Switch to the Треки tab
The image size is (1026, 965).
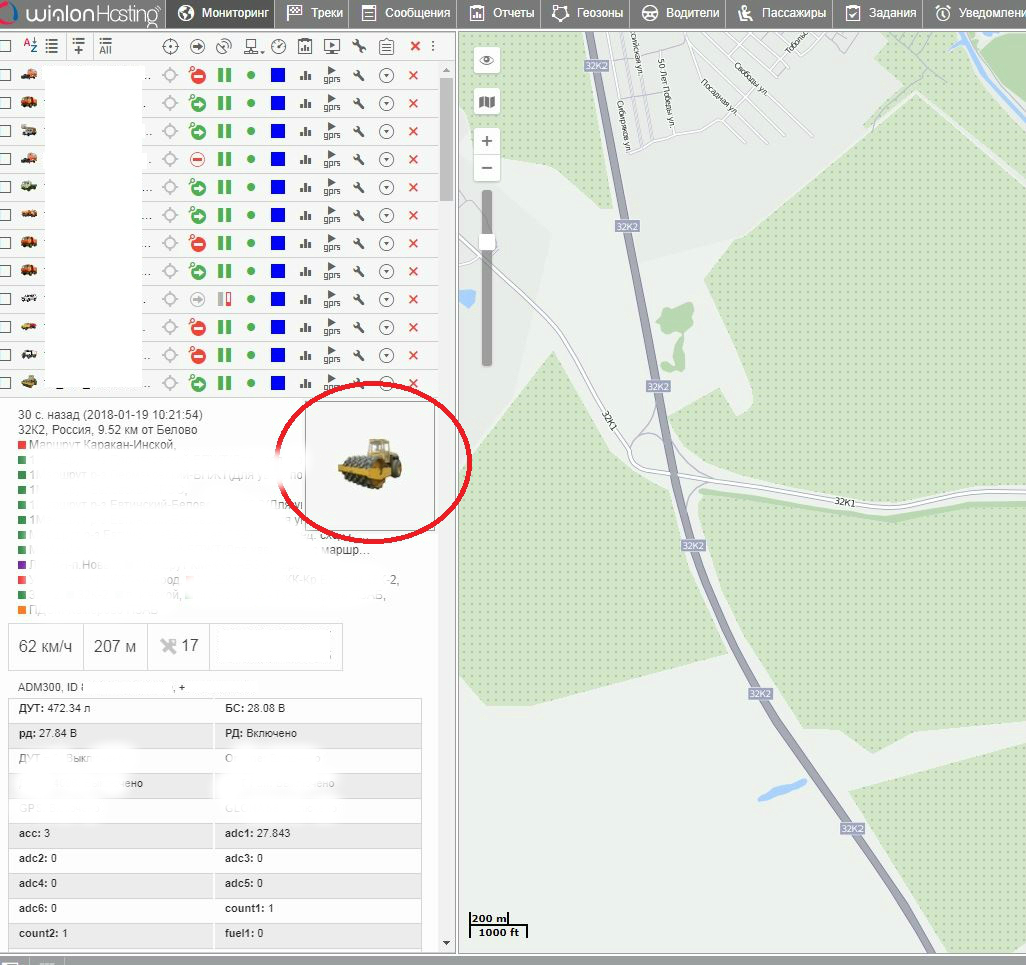pyautogui.click(x=315, y=13)
